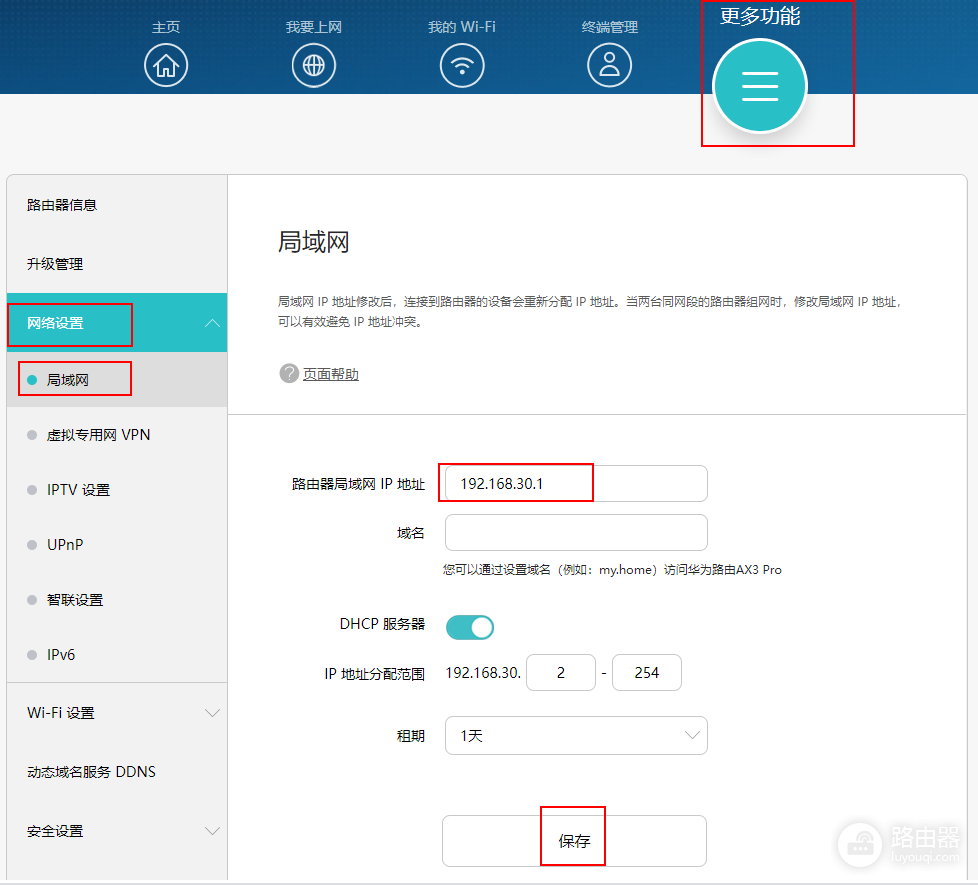Select 路由器信息 in the sidebar
This screenshot has width=978, height=885.
coord(62,205)
